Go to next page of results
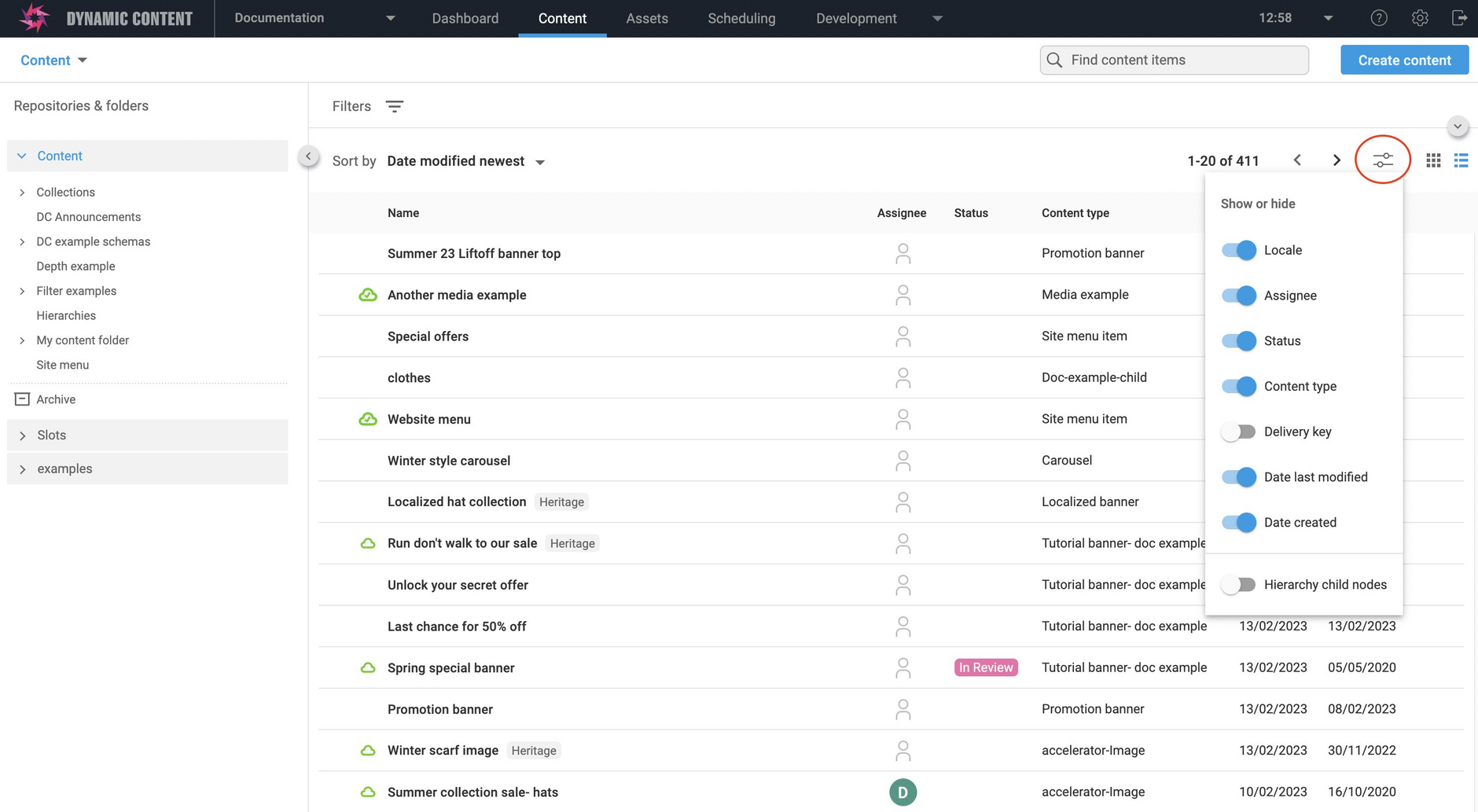The height and width of the screenshot is (812, 1478). 1336,160
